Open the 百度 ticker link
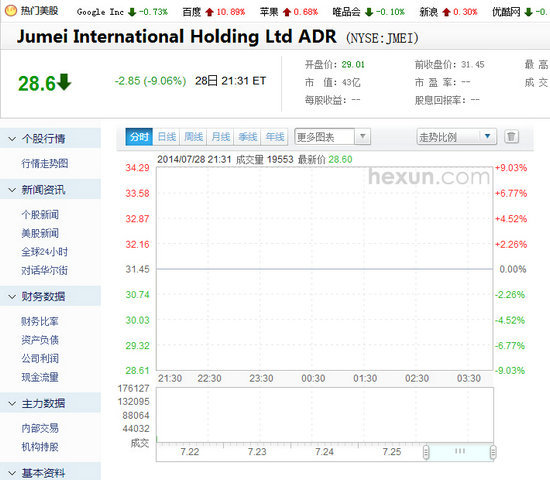Image resolution: width=550 pixels, height=480 pixels. pos(192,12)
